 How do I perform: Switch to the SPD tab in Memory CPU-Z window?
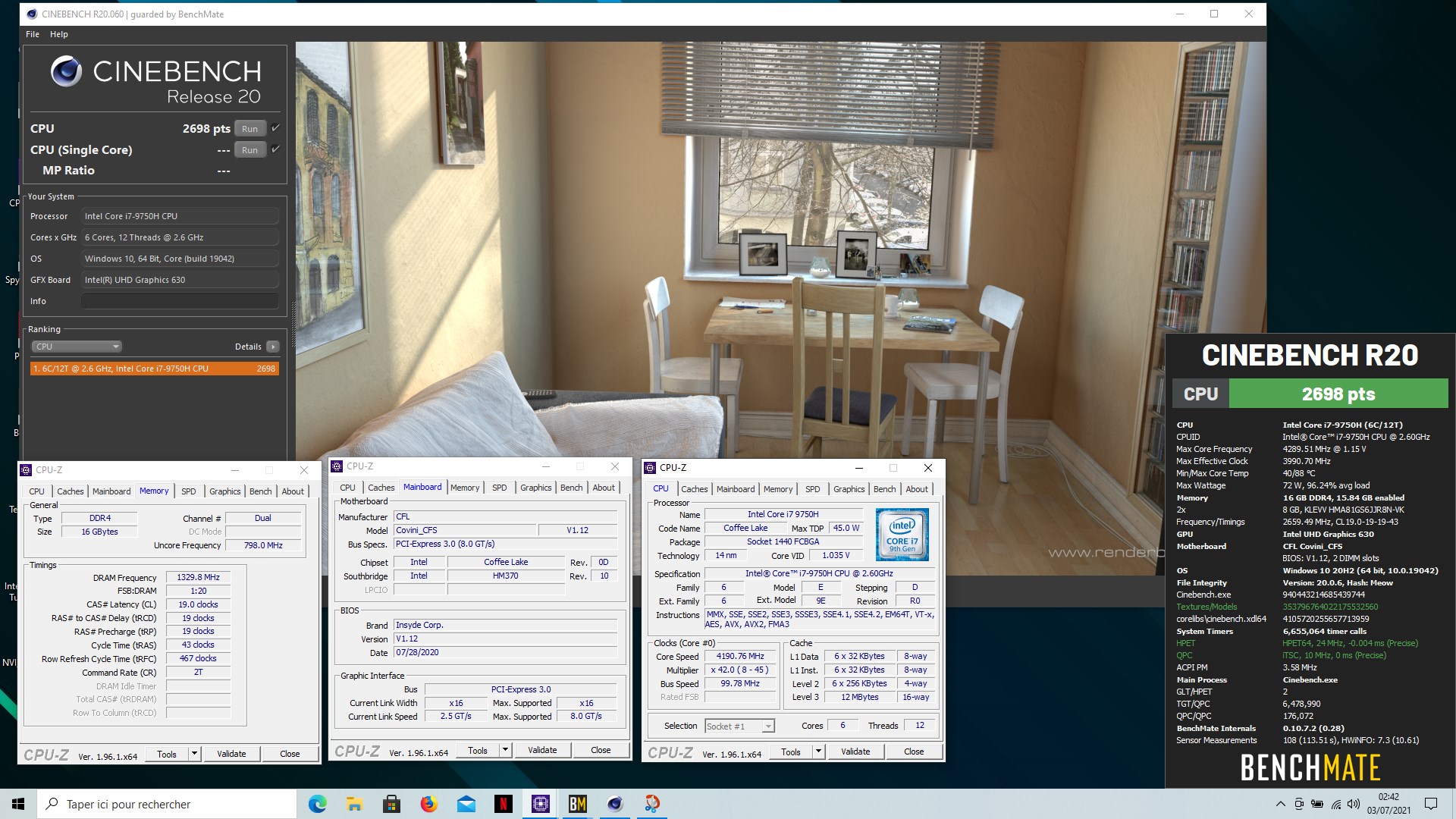click(189, 491)
